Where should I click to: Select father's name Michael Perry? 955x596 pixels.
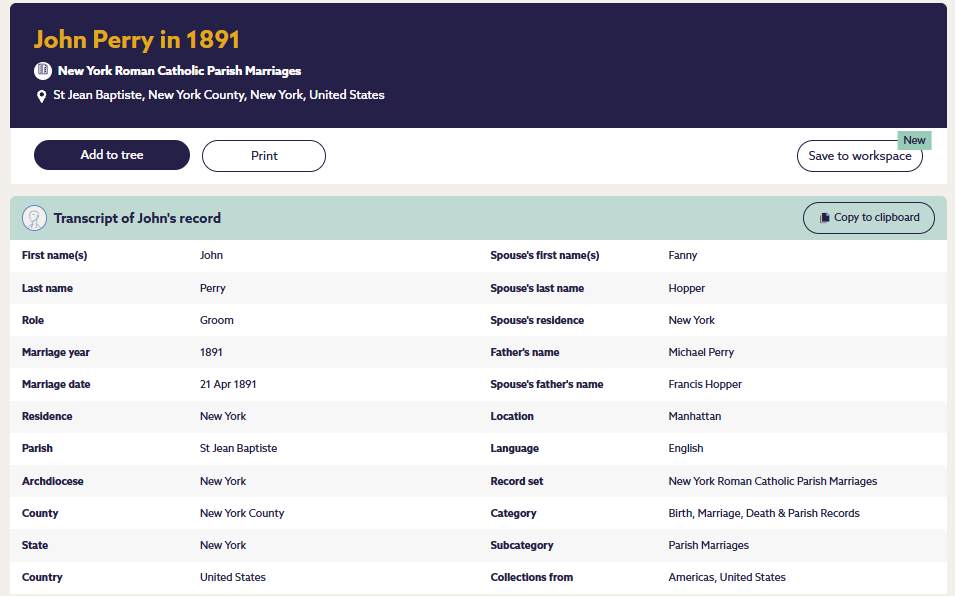(701, 352)
